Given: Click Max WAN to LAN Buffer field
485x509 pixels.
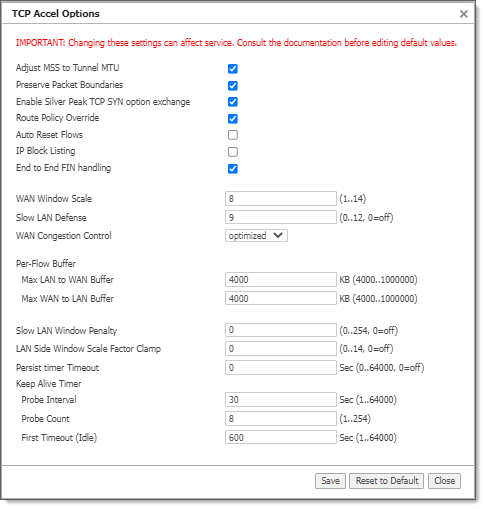Looking at the screenshot, I should click(281, 298).
